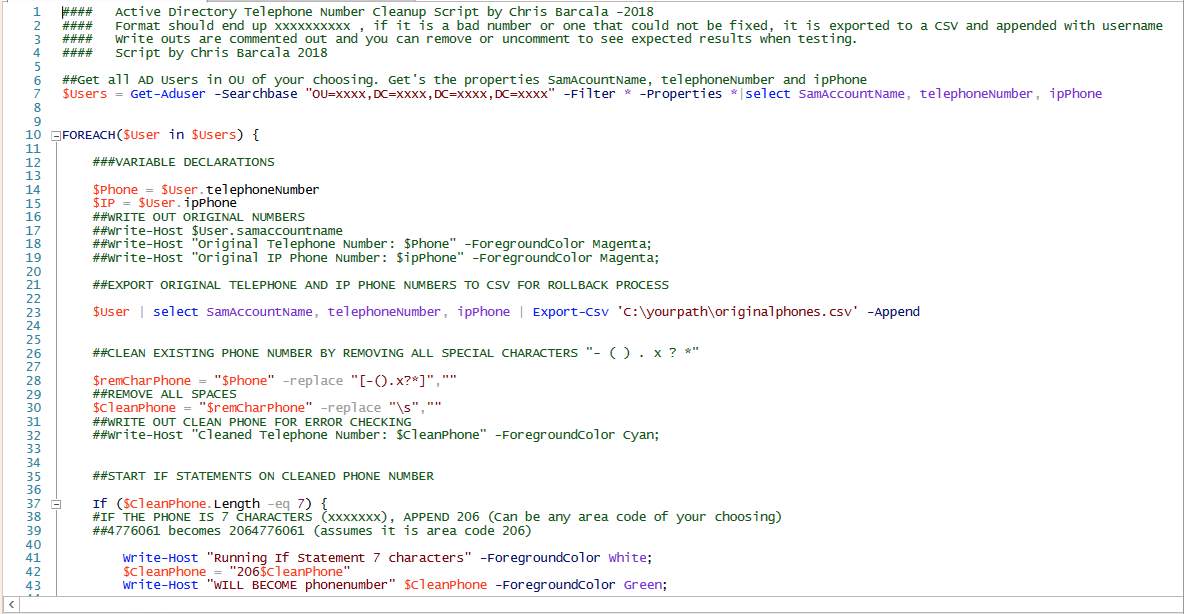This screenshot has height=614, width=1184.
Task: Click the -Append parameter on line 23
Action: coord(892,311)
